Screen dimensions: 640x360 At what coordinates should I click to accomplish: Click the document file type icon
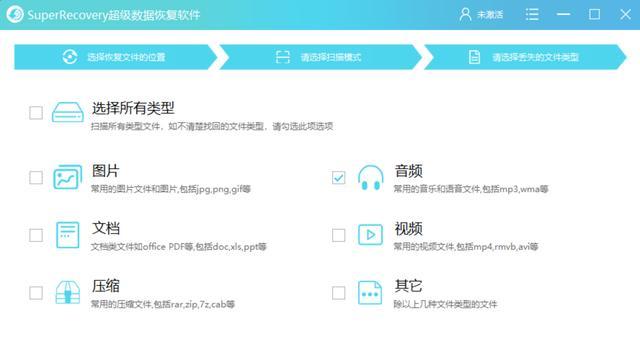click(x=67, y=235)
